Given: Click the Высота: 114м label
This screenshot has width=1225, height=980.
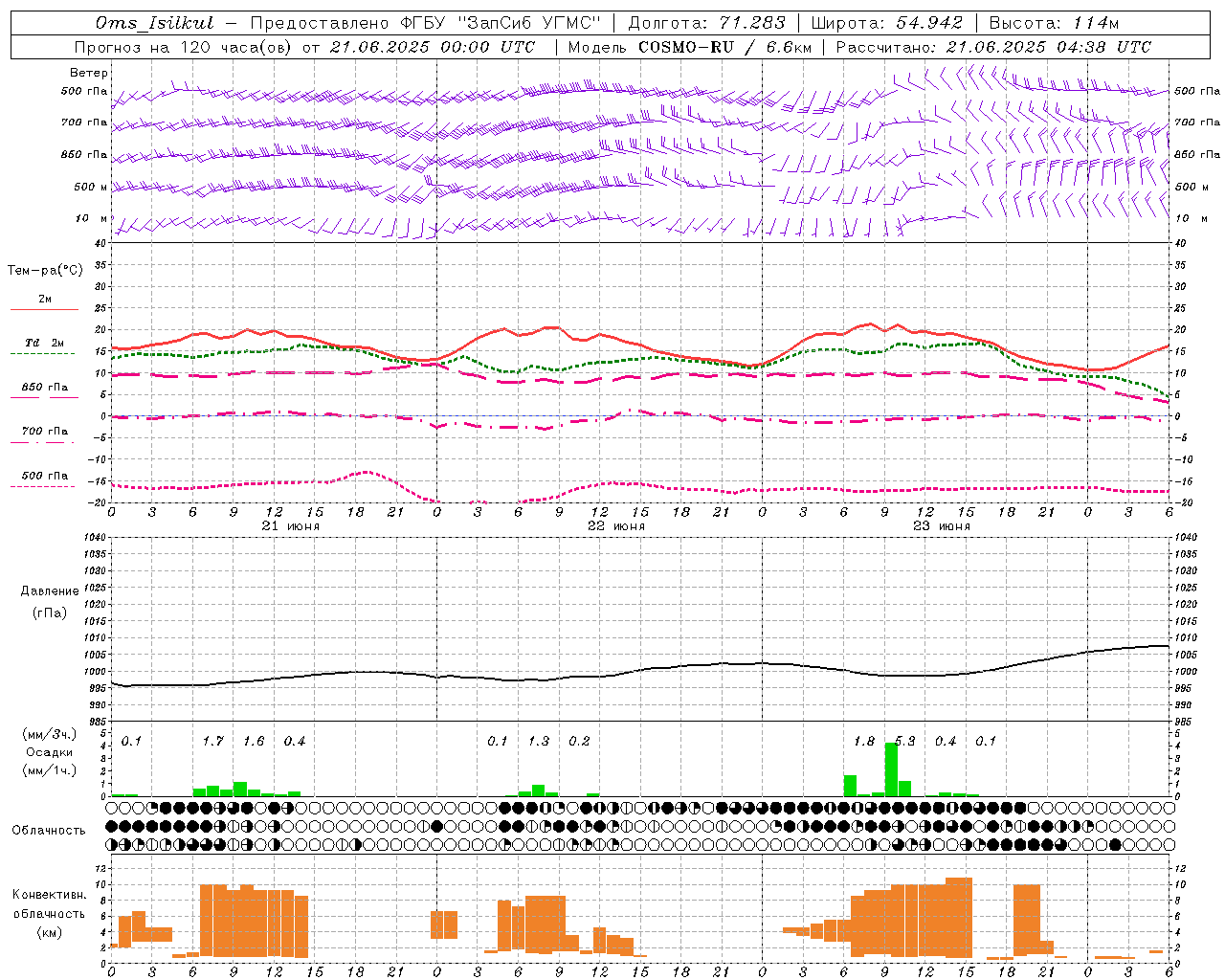Looking at the screenshot, I should click(x=1054, y=23).
